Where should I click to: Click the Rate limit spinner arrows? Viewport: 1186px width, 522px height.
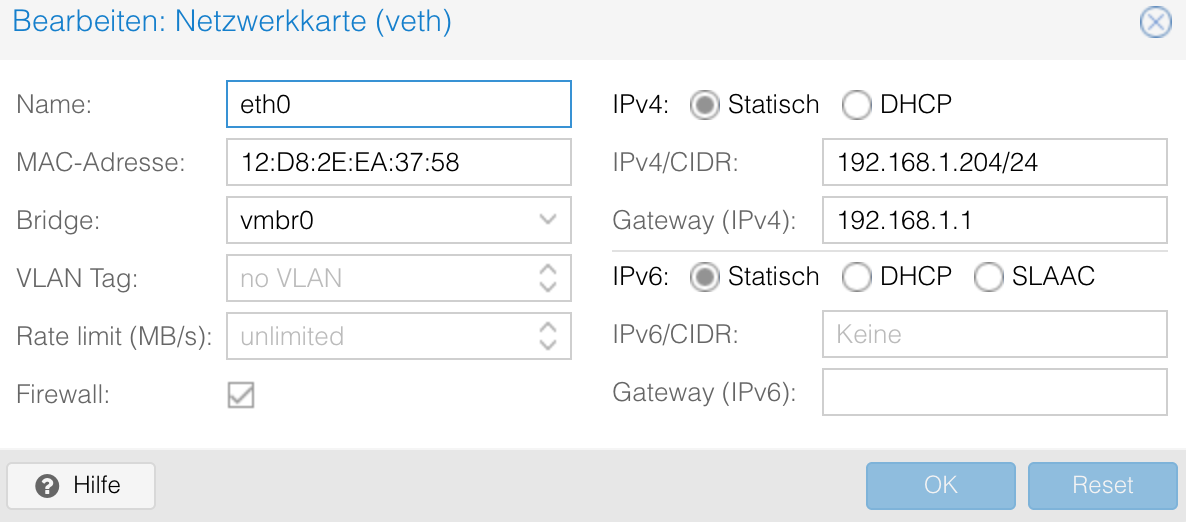[x=547, y=336]
